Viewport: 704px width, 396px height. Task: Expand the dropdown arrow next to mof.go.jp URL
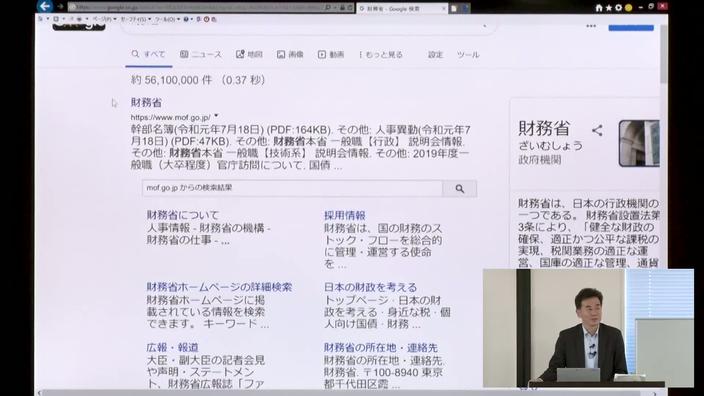tap(216, 116)
